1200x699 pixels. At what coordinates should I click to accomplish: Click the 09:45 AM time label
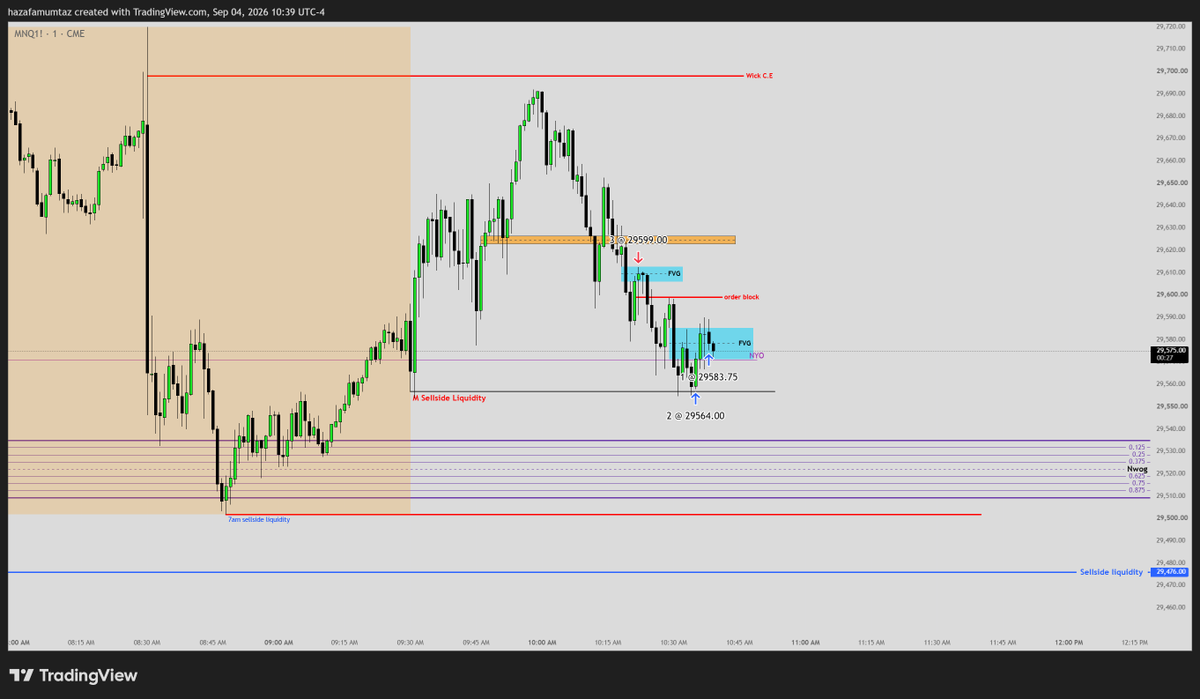click(476, 642)
